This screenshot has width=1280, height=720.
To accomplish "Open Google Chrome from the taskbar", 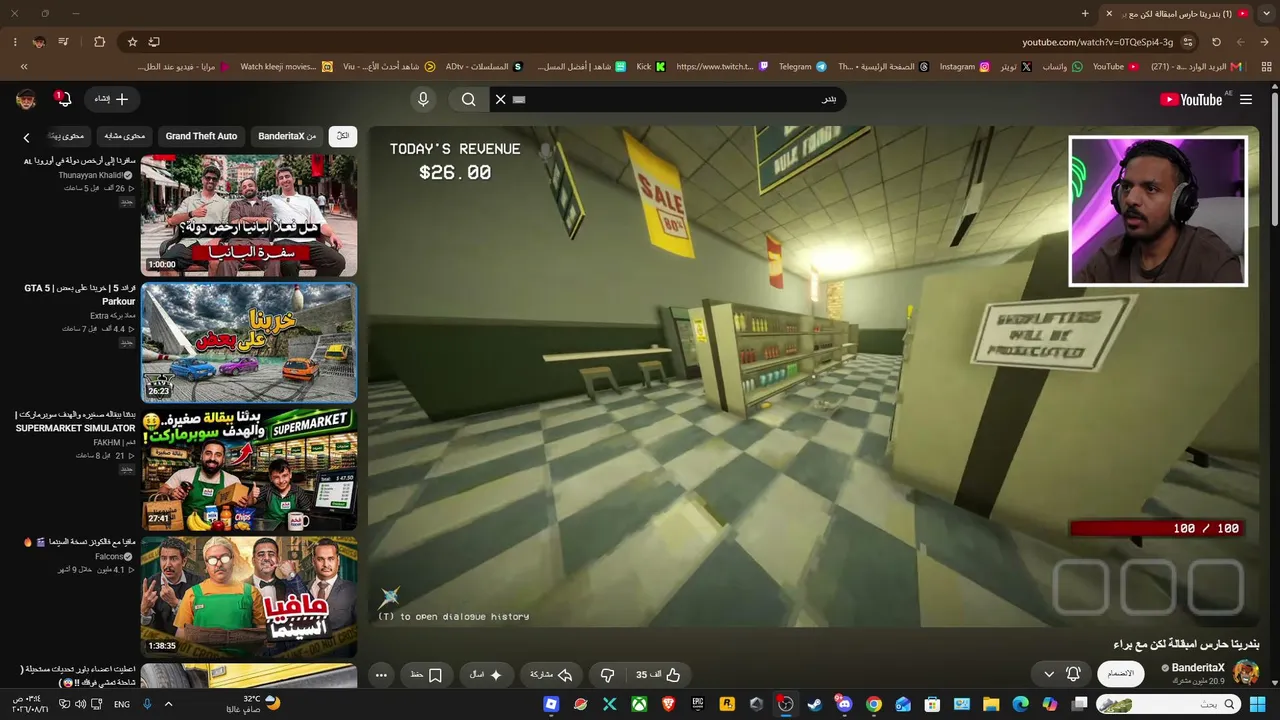I will click(x=873, y=704).
